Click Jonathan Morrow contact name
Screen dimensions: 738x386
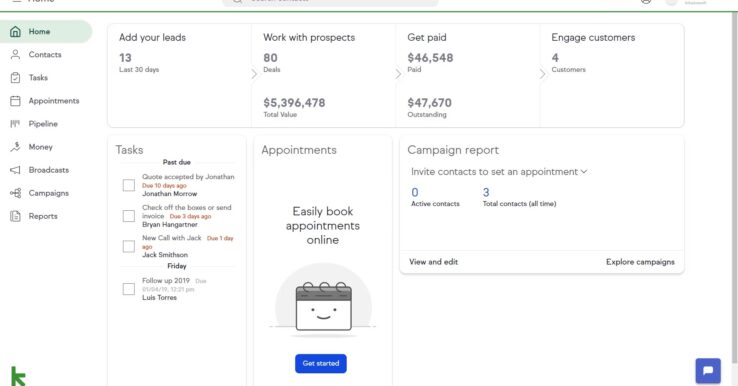coord(169,194)
